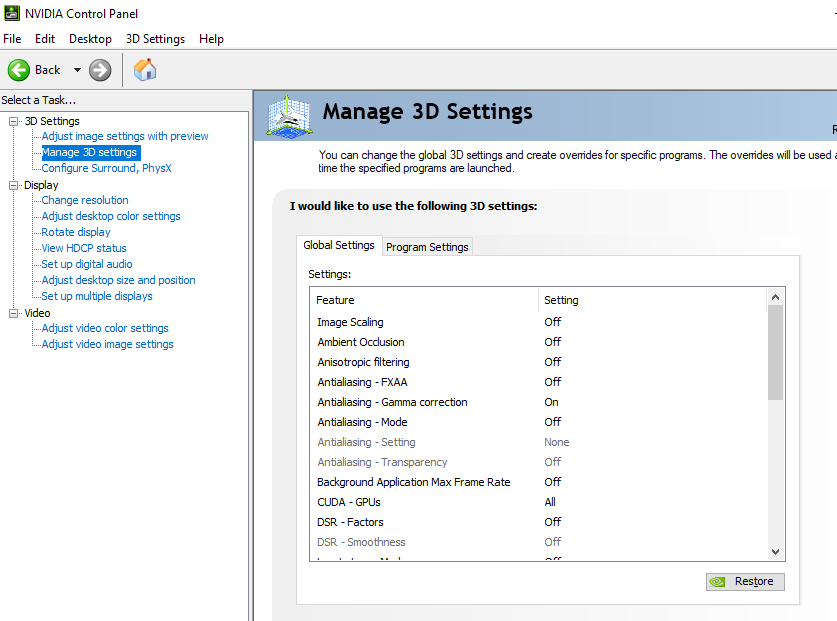Click the Off value for DSR - Factors
Screen dimensions: 837x621
(x=552, y=522)
